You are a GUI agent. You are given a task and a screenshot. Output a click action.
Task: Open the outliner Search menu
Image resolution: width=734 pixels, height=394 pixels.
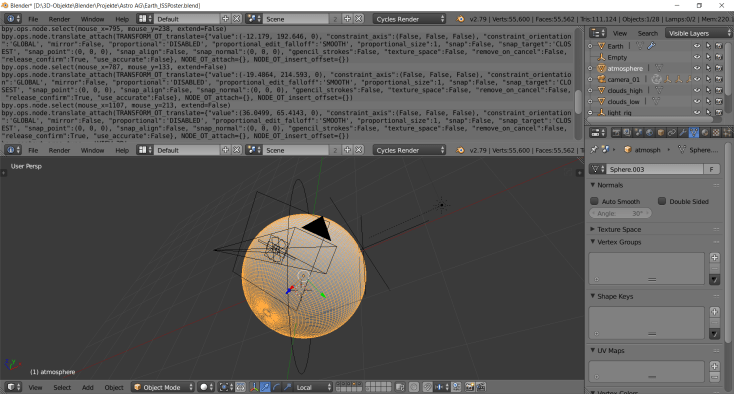coord(648,33)
